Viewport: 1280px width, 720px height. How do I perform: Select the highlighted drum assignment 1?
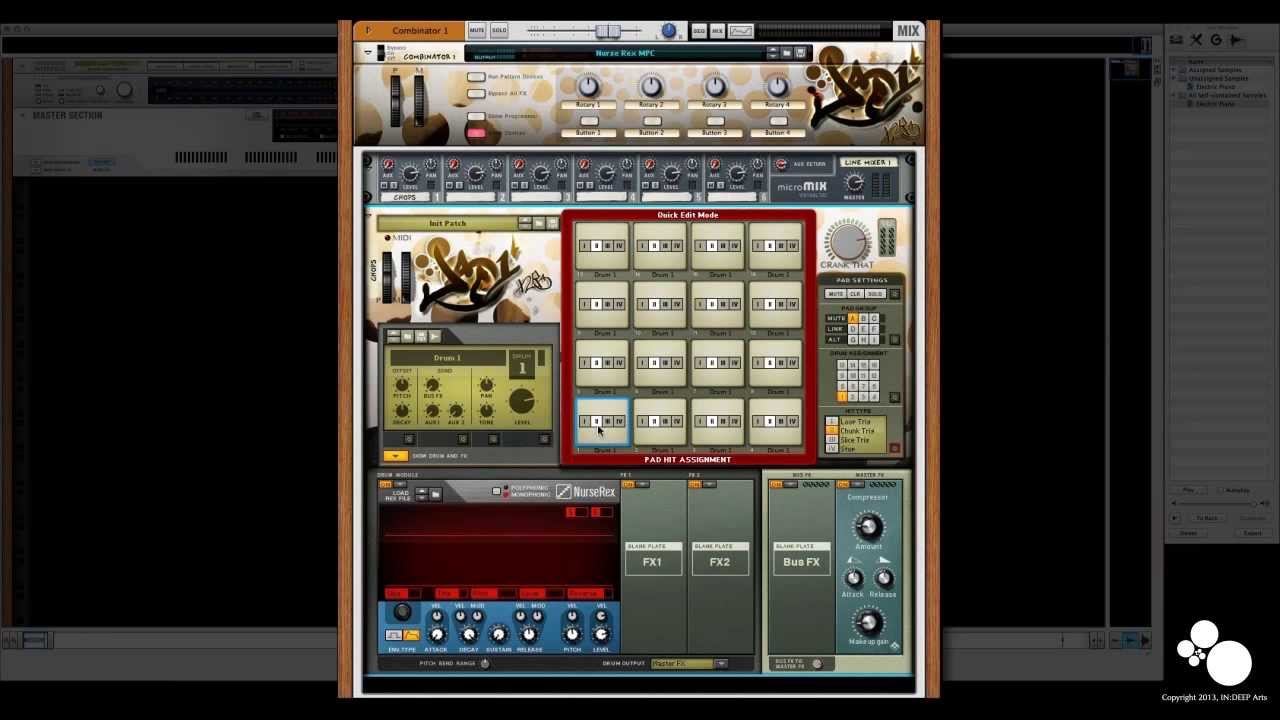pyautogui.click(x=842, y=397)
